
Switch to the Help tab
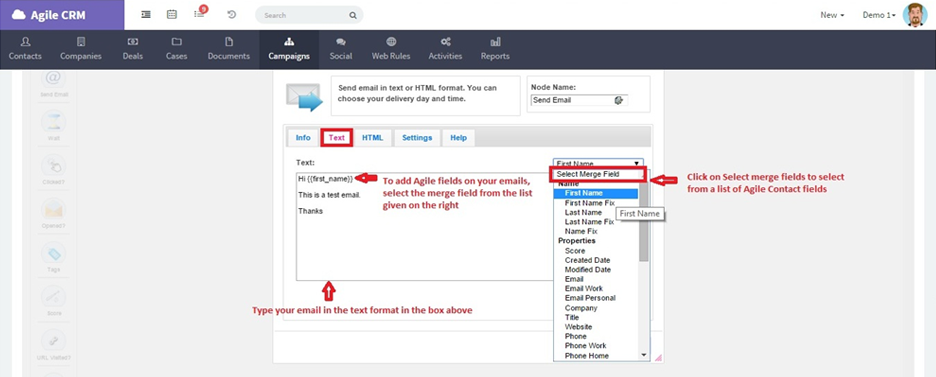(x=458, y=138)
